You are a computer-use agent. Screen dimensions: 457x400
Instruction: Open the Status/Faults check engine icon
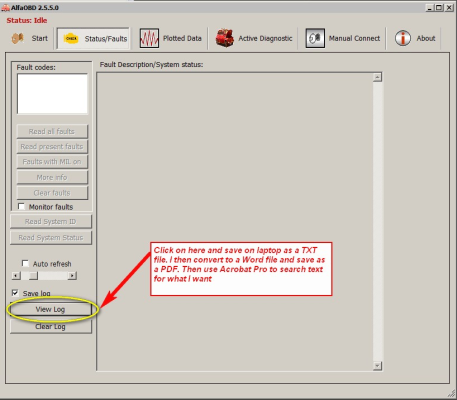coord(71,39)
